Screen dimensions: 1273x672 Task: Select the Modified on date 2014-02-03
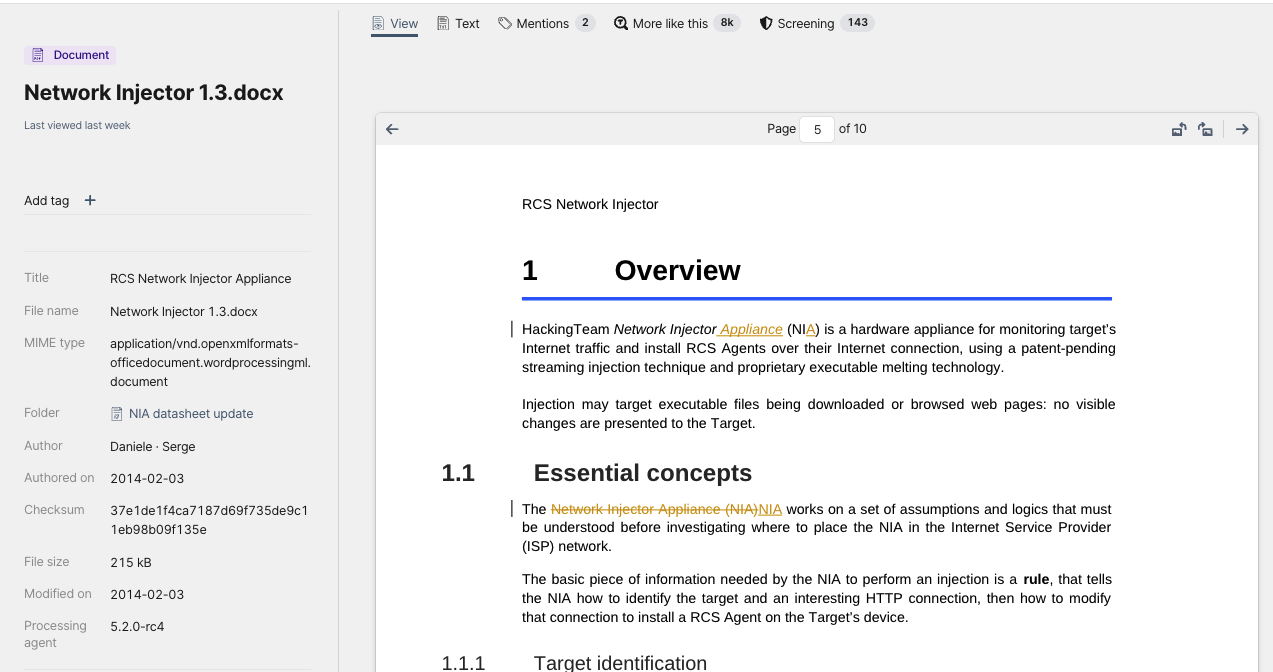point(147,594)
